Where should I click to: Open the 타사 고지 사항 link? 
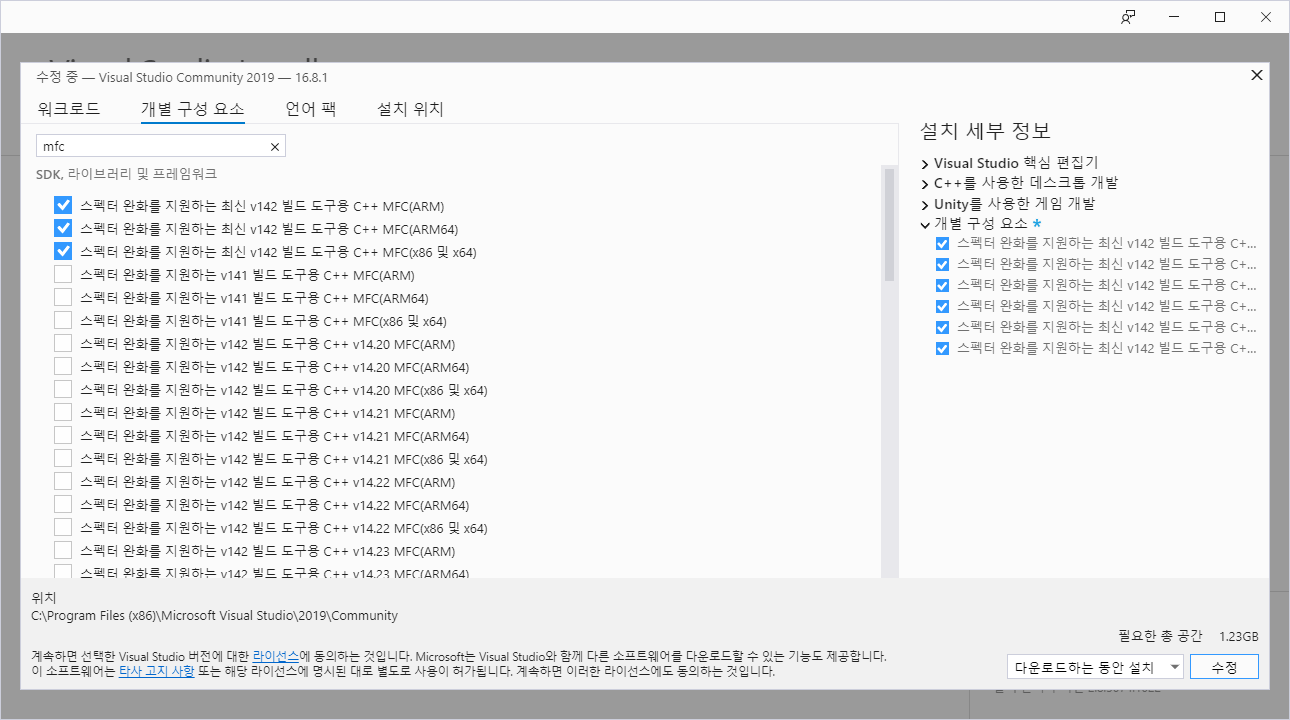(157, 672)
